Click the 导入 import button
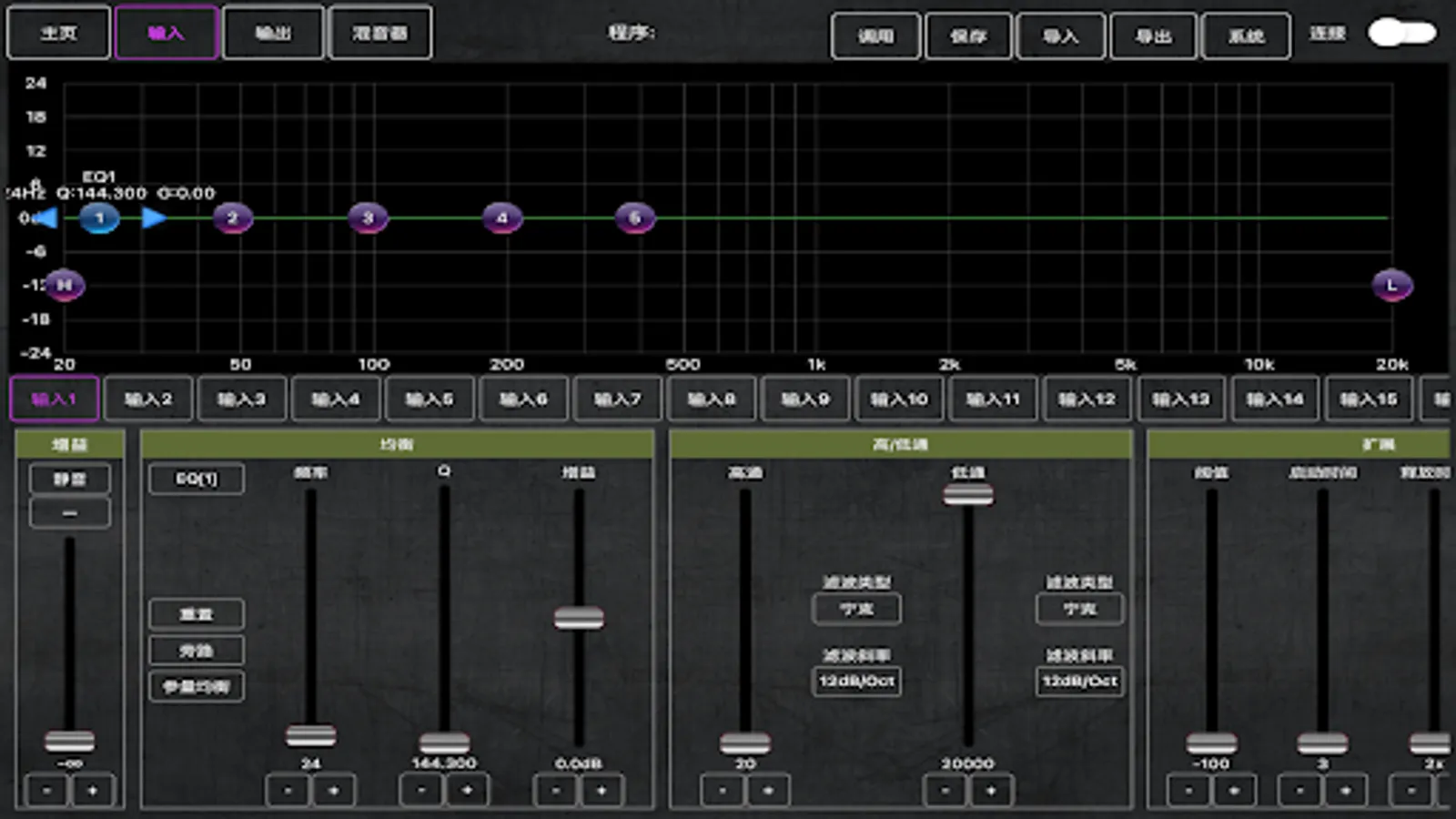The height and width of the screenshot is (819, 1456). pos(1061,36)
